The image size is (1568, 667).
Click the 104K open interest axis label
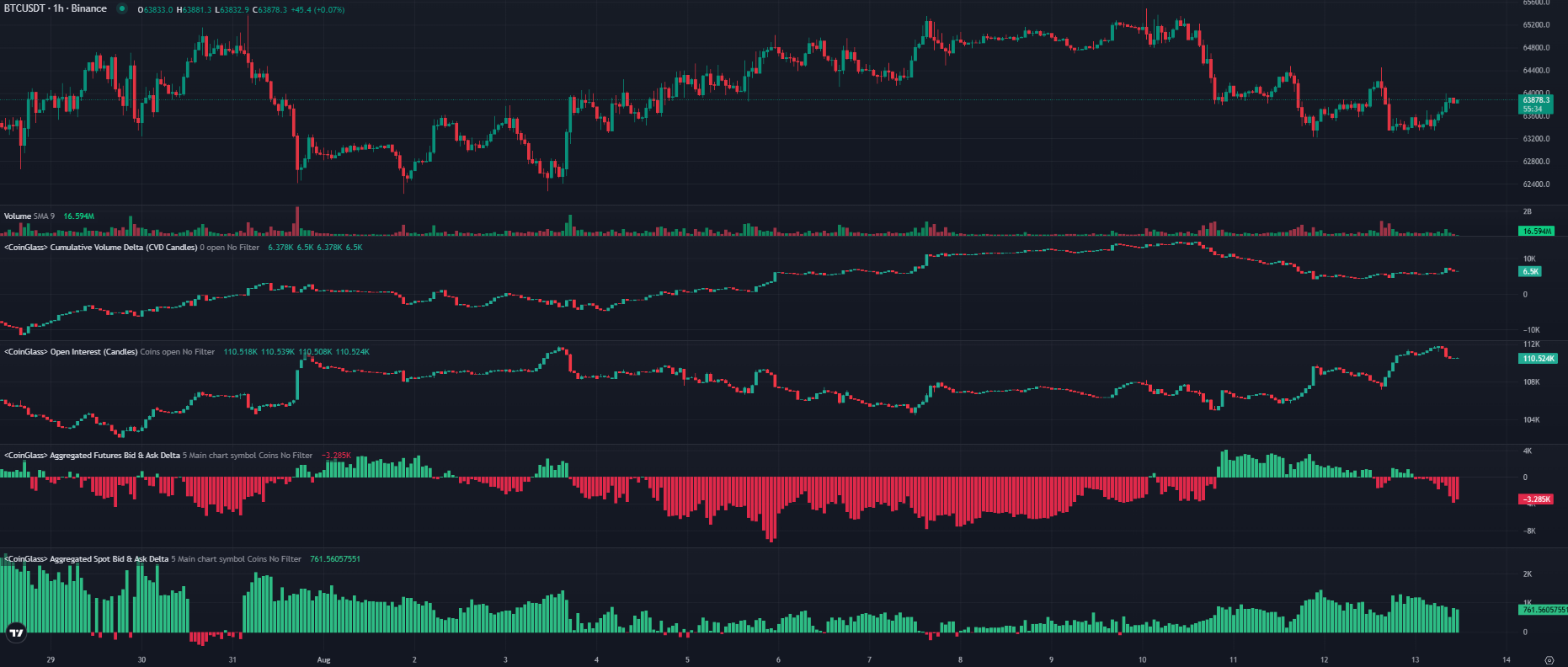click(x=1532, y=420)
